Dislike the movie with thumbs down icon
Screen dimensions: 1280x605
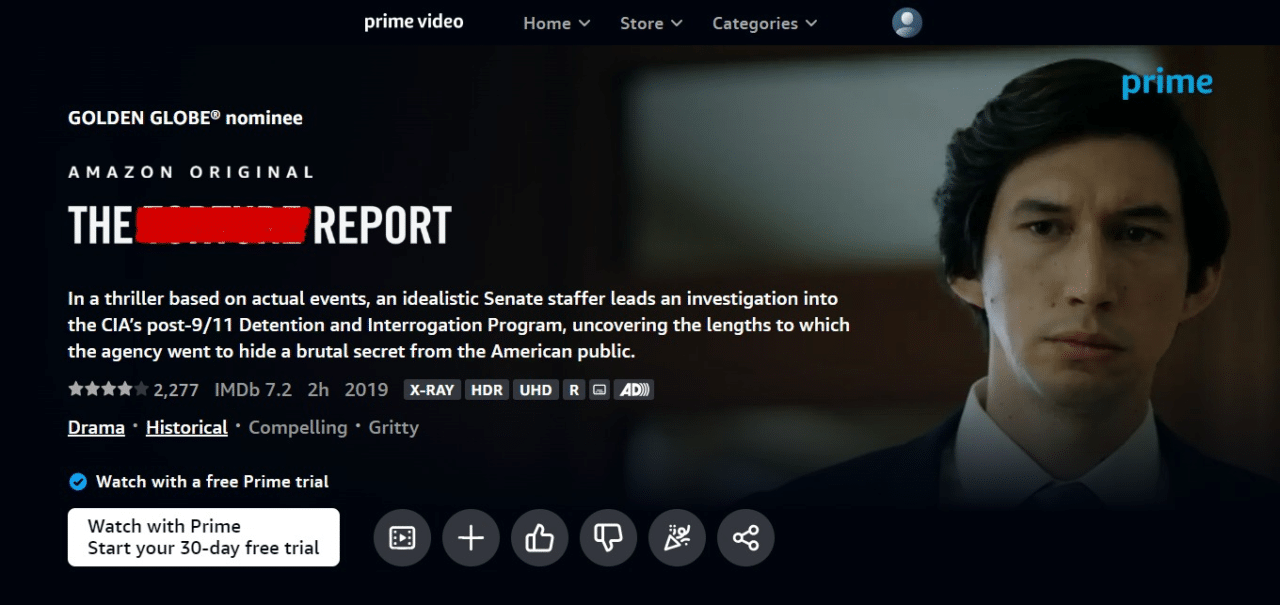click(x=608, y=538)
